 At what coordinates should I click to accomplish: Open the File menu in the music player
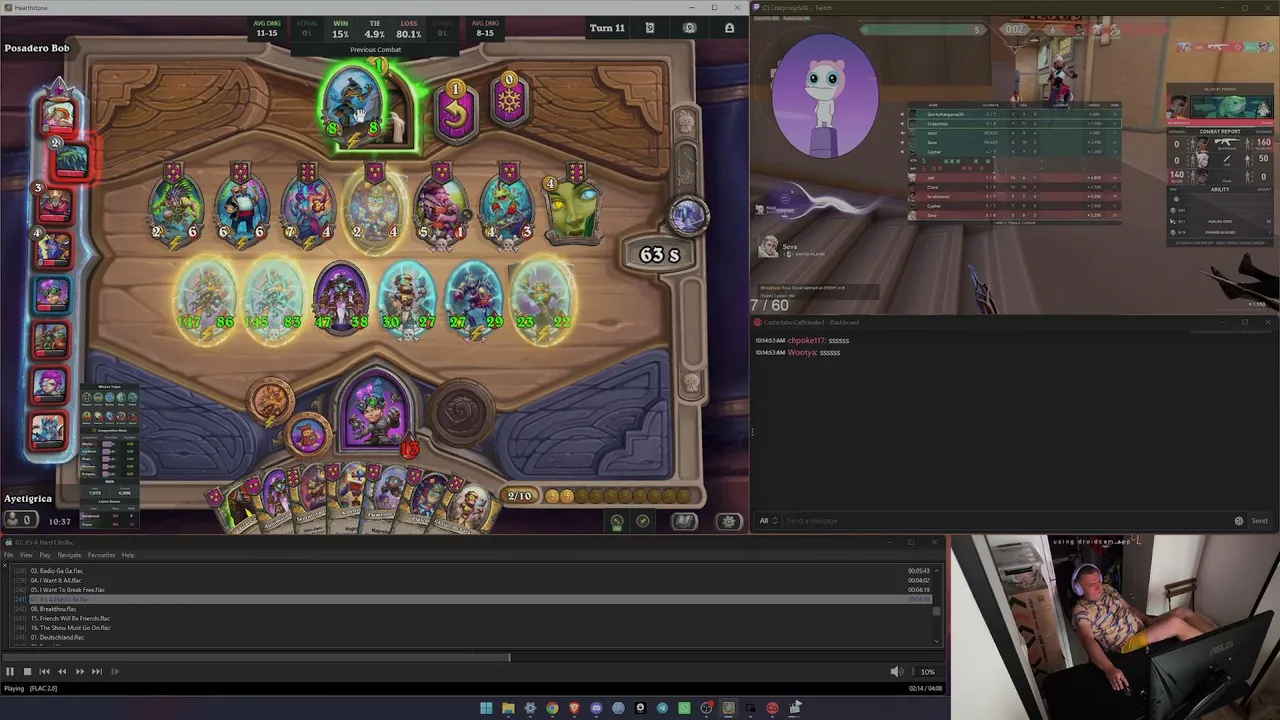point(11,555)
